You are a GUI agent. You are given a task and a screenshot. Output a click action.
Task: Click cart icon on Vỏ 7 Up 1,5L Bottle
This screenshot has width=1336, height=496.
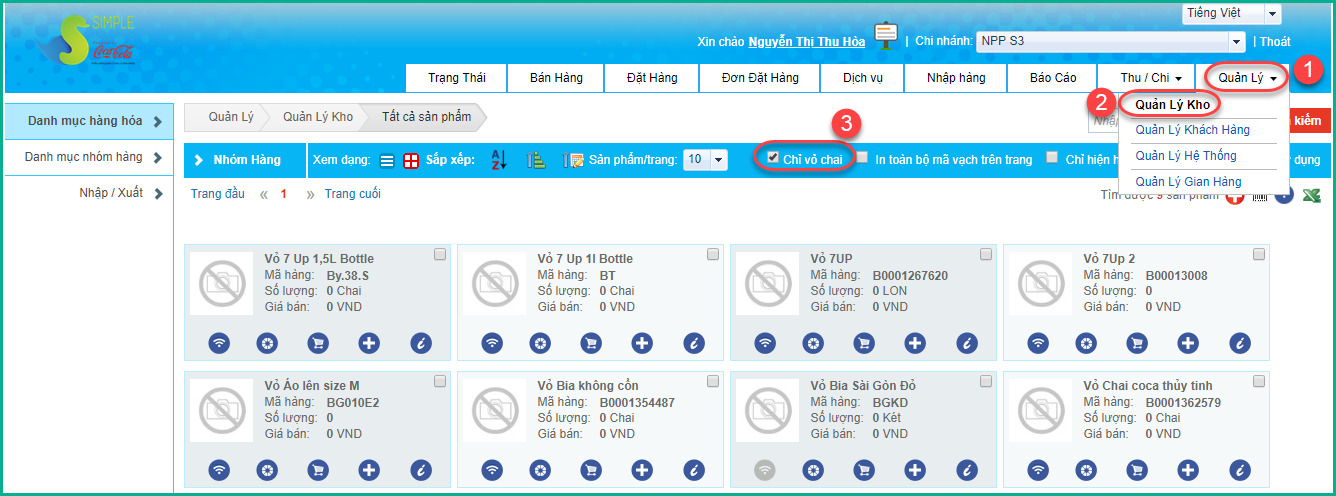(317, 343)
